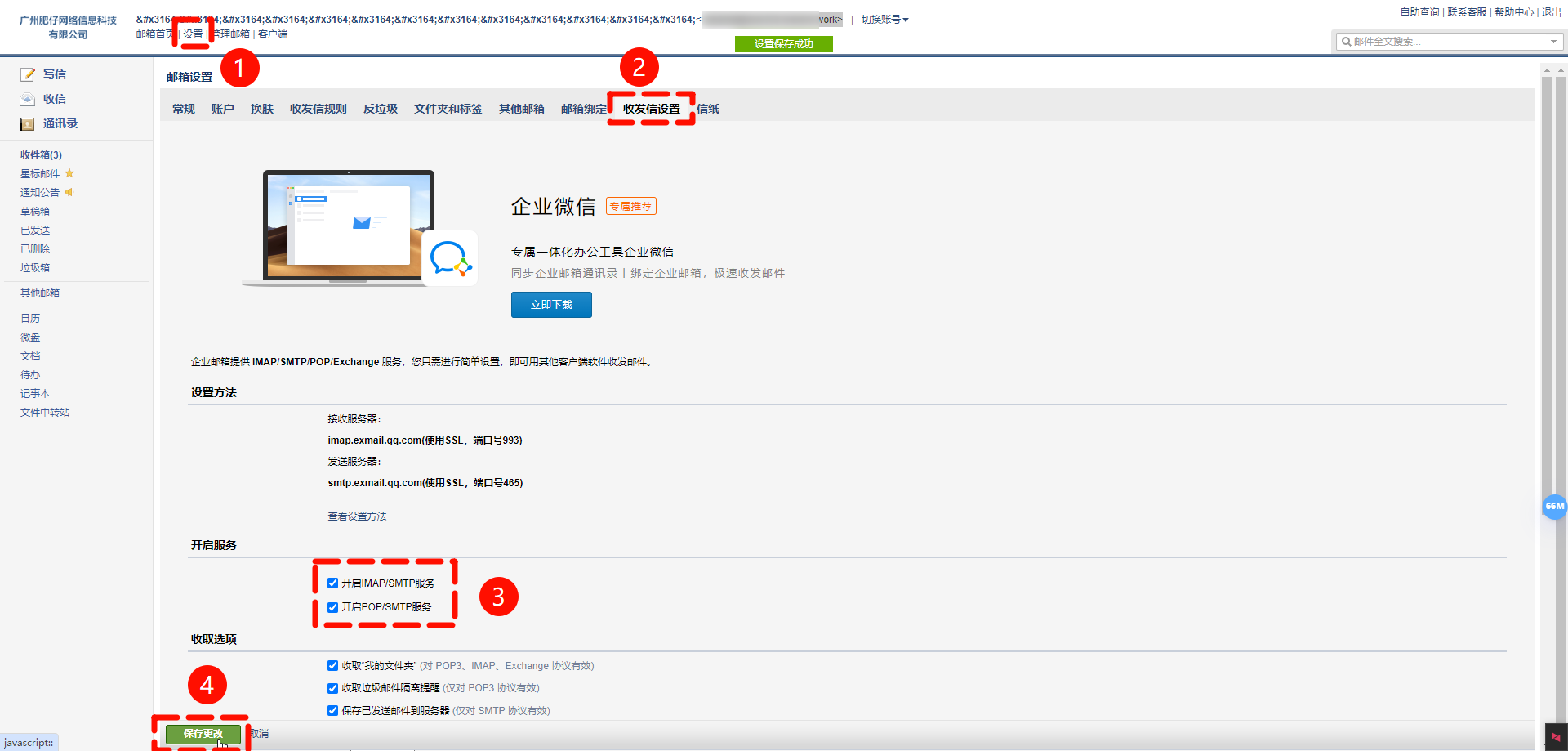Image resolution: width=1568 pixels, height=751 pixels.
Task: Expand the search options dropdown arrow
Action: (x=1552, y=41)
